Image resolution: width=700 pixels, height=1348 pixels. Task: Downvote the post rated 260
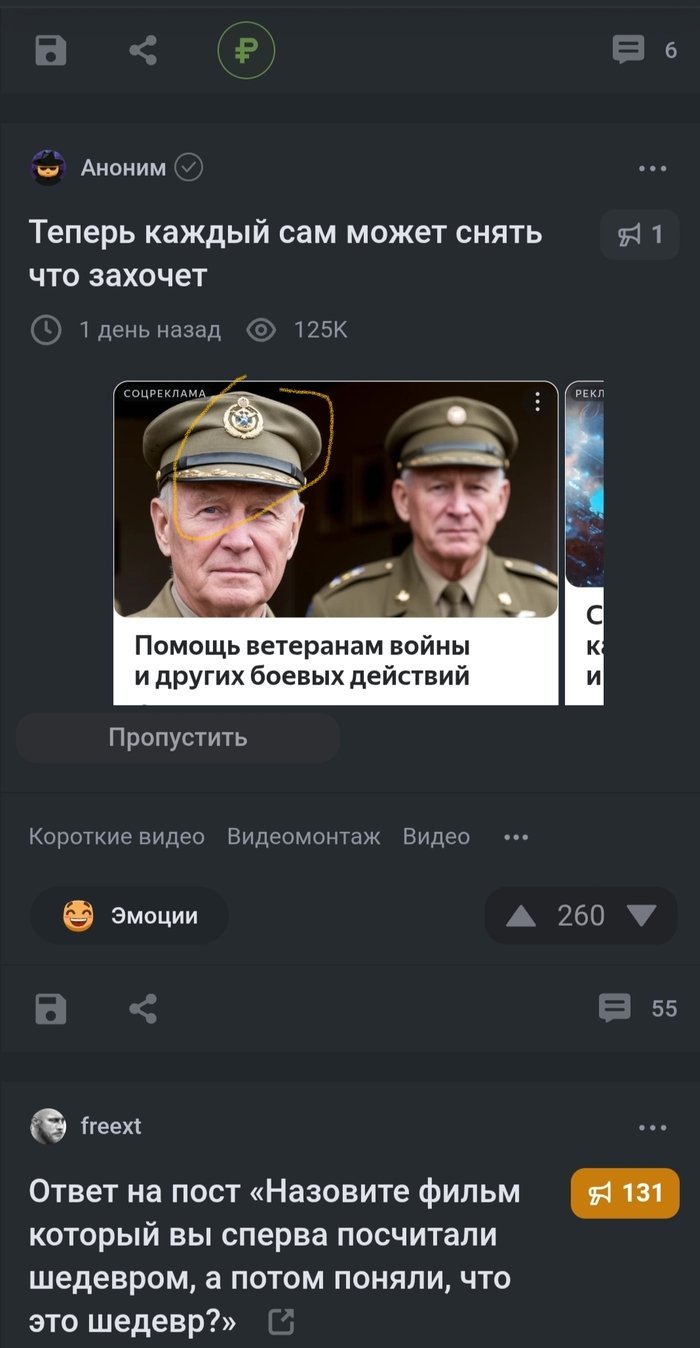(640, 916)
